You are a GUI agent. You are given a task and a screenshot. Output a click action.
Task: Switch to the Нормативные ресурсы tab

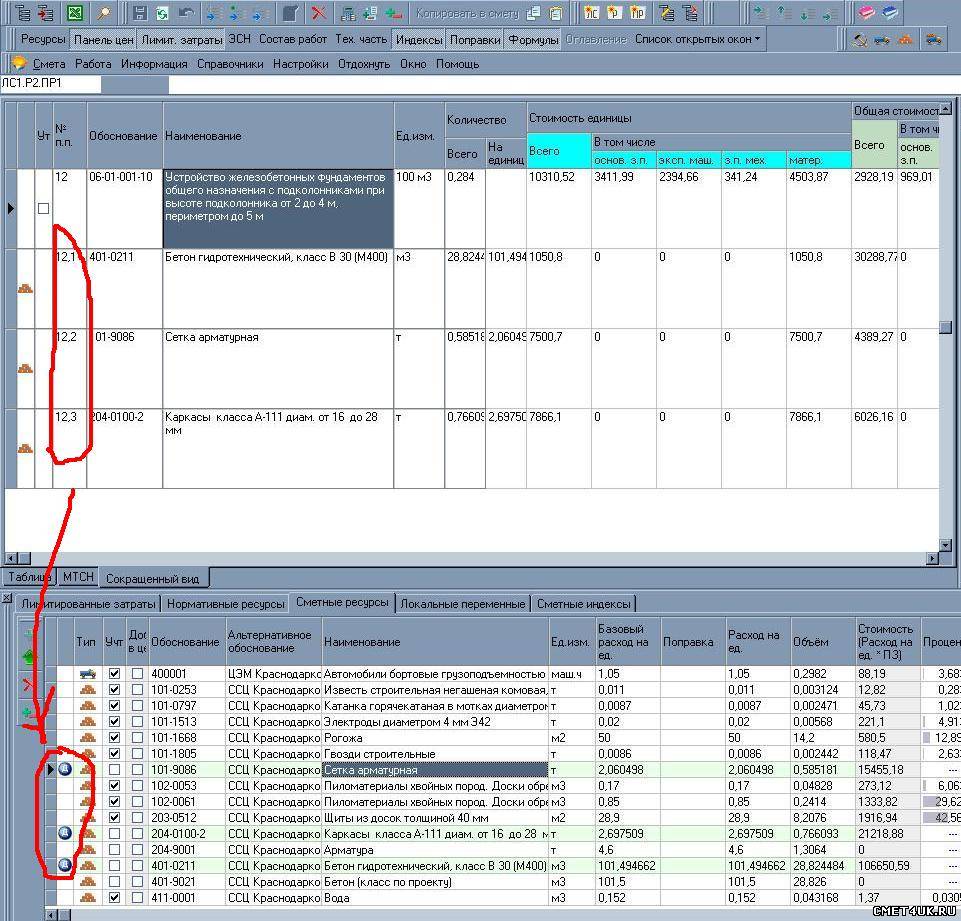226,603
